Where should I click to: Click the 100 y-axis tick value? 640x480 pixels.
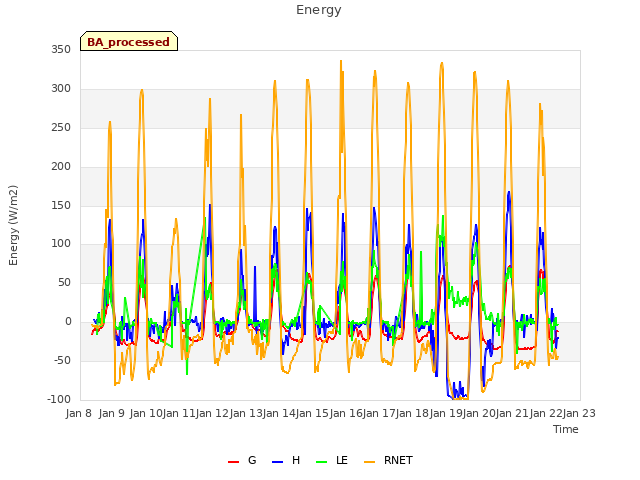(61, 244)
